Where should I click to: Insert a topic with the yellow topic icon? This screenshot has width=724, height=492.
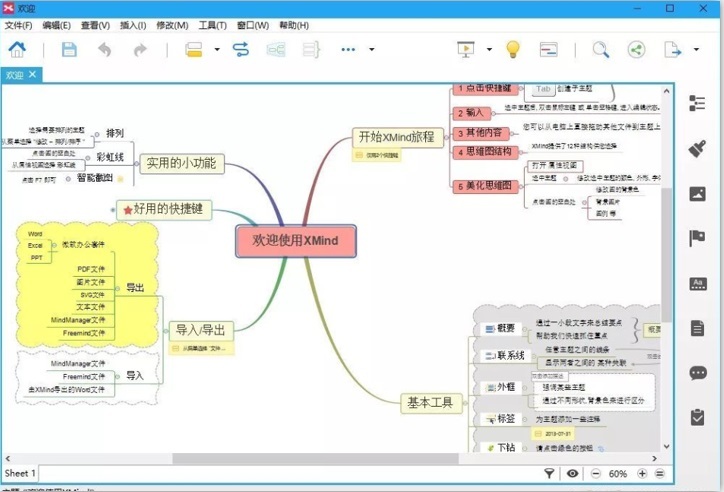click(x=194, y=49)
